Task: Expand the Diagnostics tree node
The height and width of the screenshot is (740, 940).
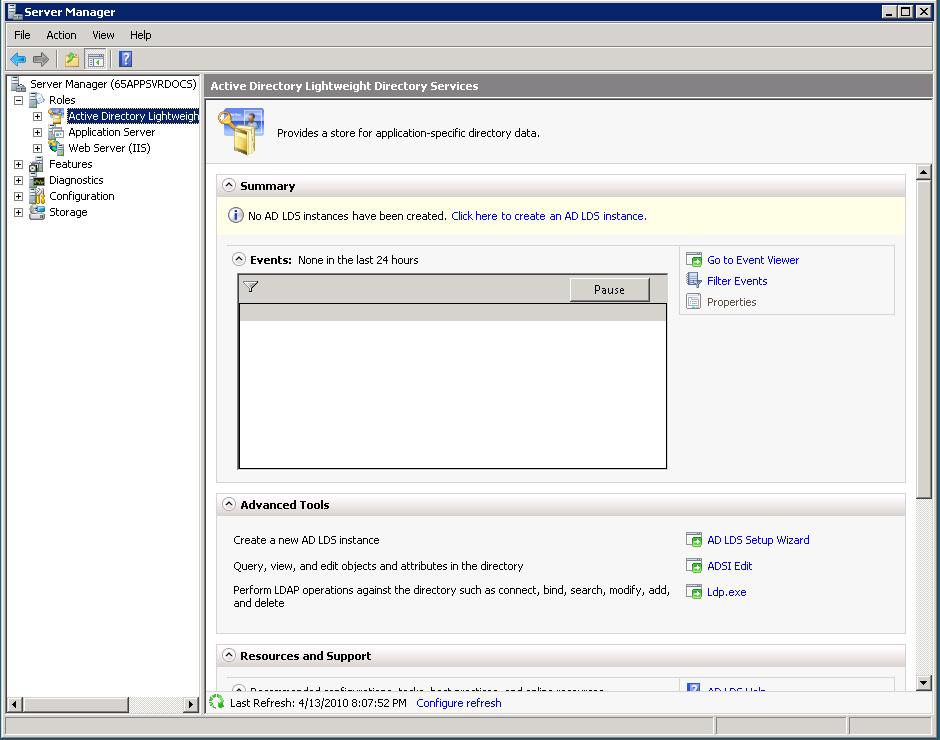Action: click(x=18, y=180)
